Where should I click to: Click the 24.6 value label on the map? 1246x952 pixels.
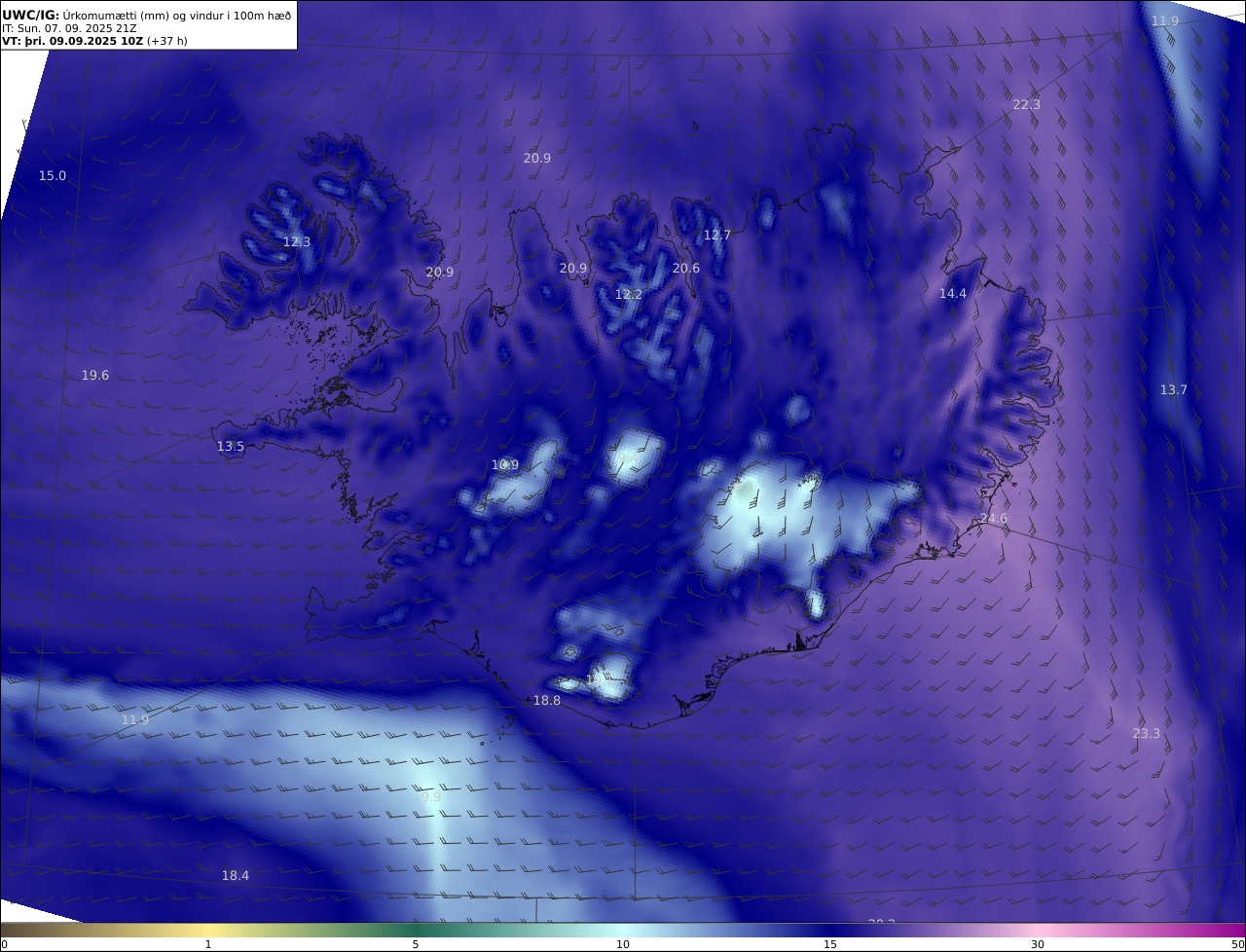[x=994, y=519]
